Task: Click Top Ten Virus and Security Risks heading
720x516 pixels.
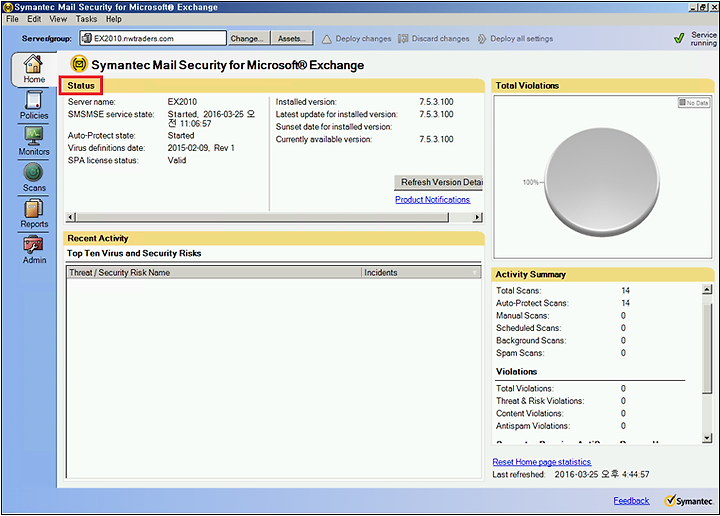Action: [x=134, y=253]
